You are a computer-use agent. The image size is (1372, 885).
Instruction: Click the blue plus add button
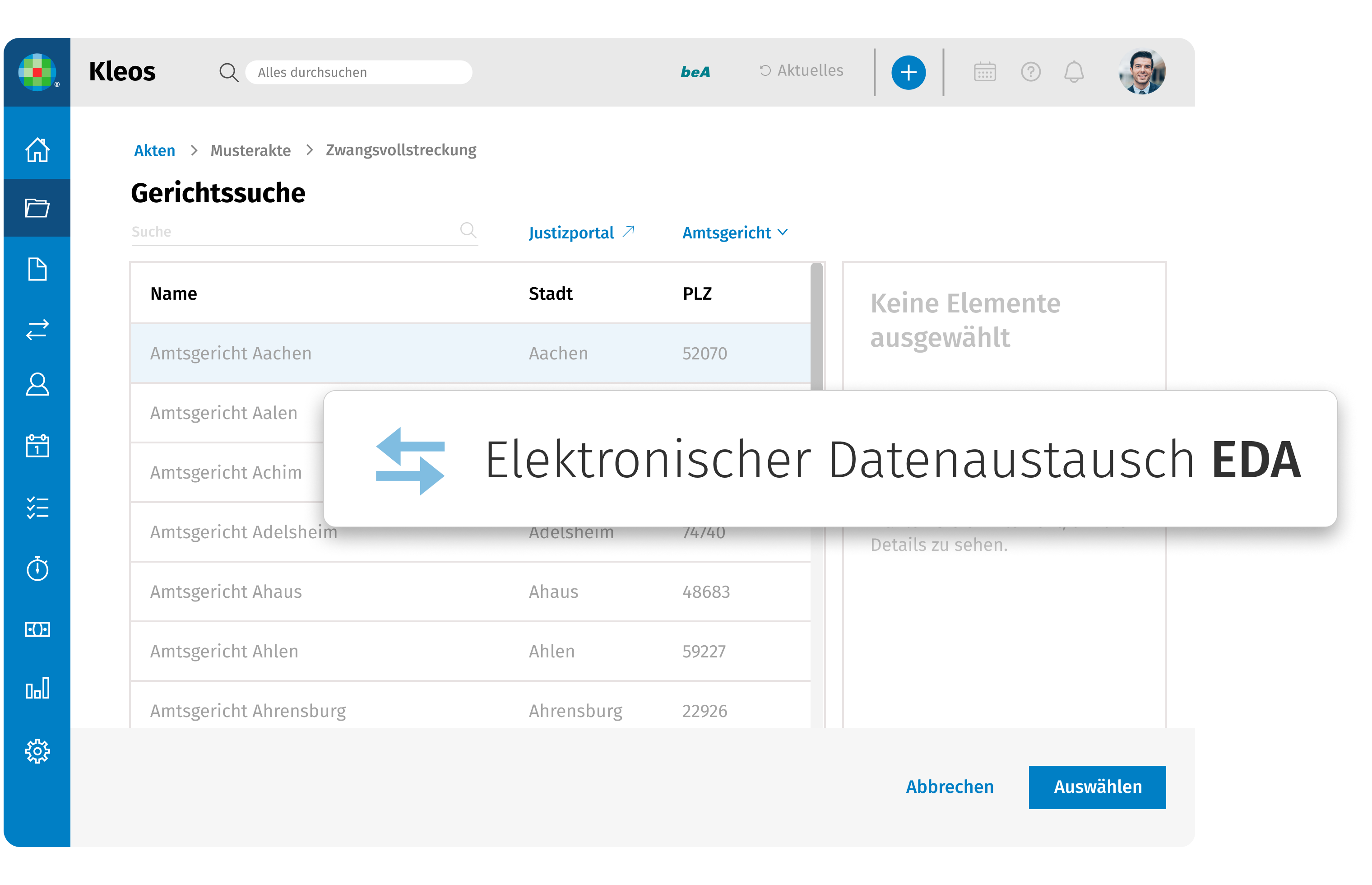[908, 72]
